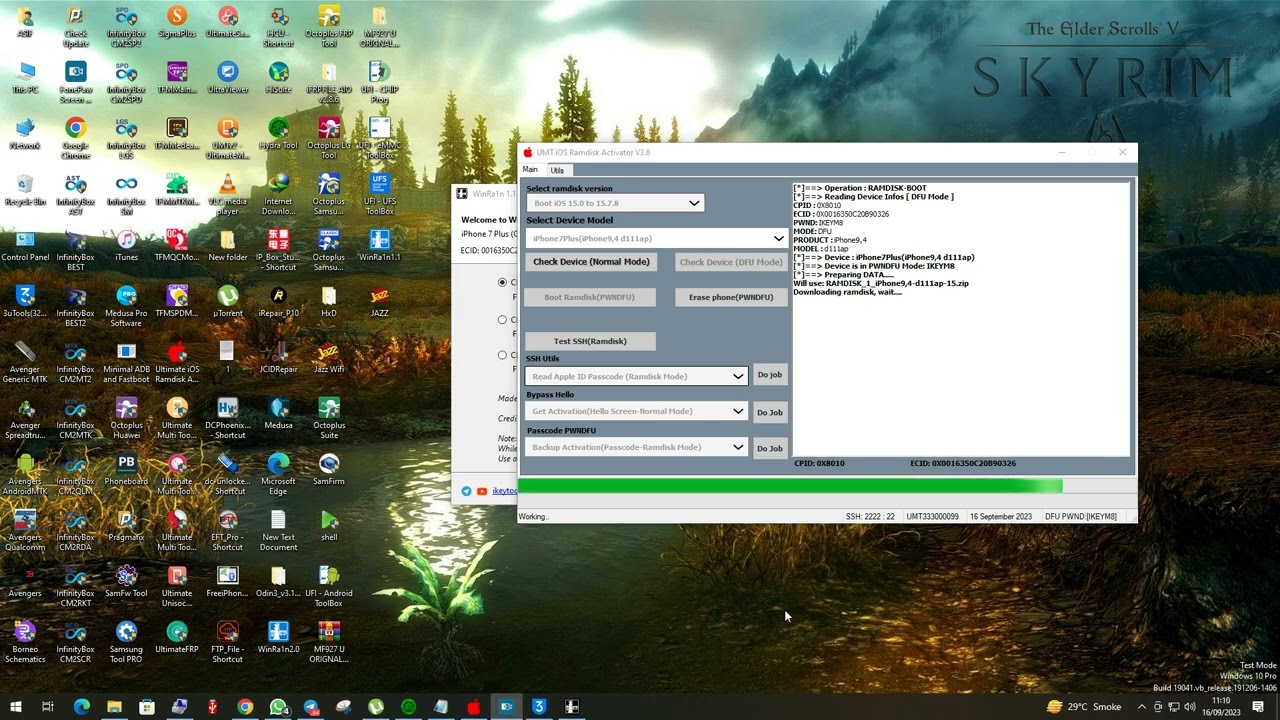Screen dimensions: 1280x720
Task: Launch iTunes from the desktop
Action: [126, 246]
